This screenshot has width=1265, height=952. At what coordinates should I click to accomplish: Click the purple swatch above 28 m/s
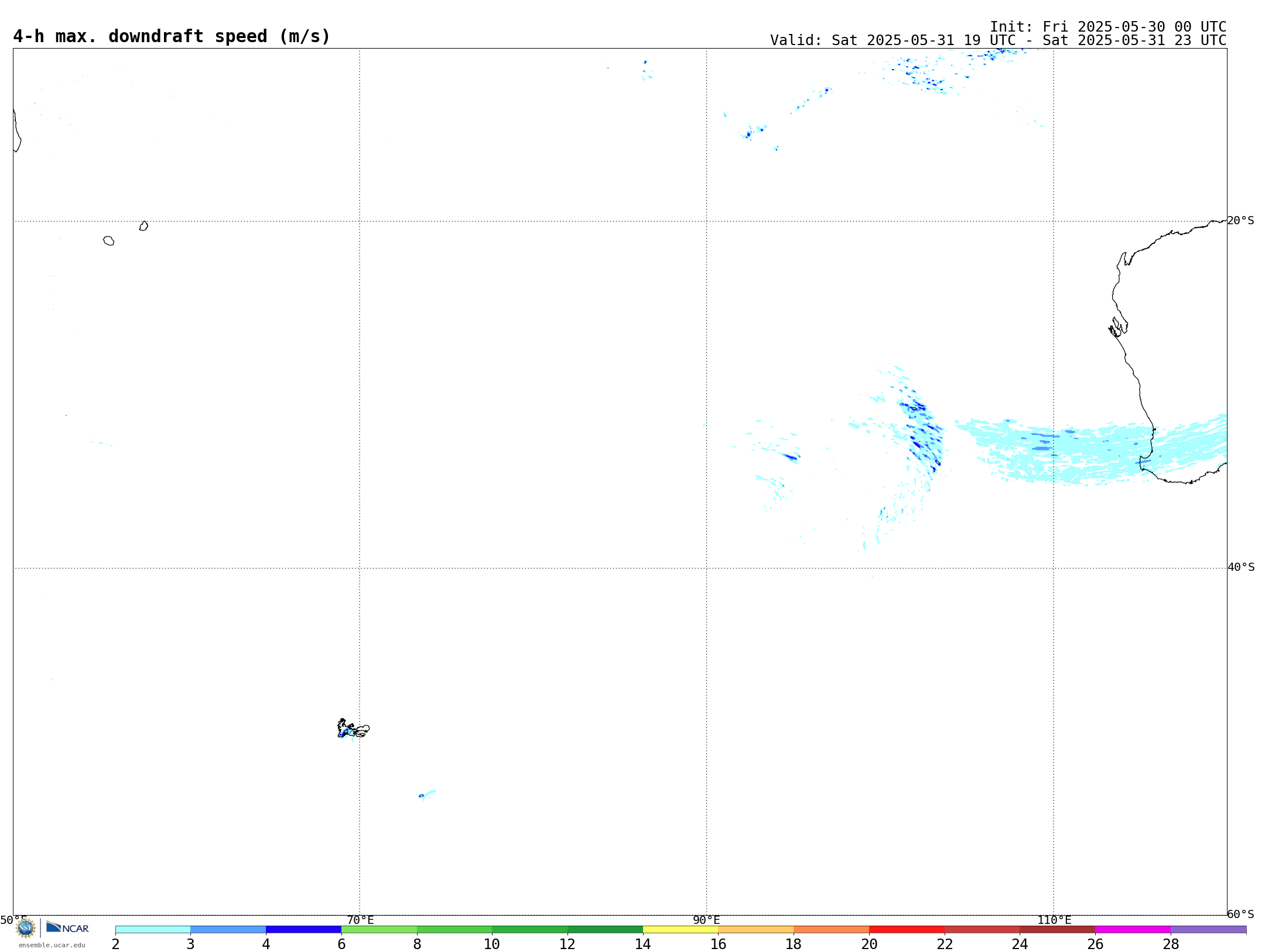[1209, 930]
